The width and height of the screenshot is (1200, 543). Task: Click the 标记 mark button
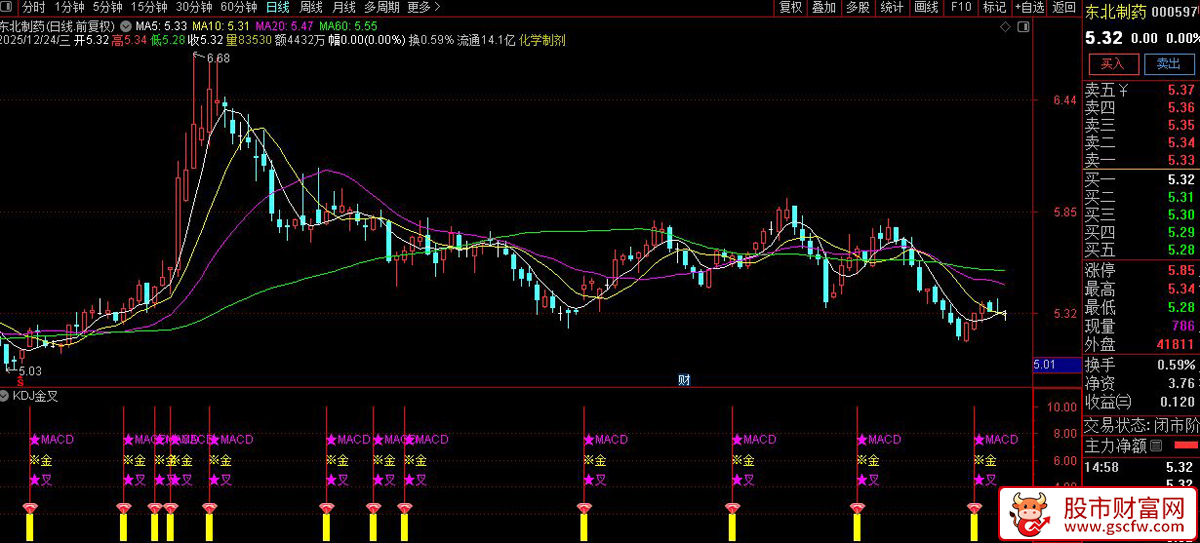994,7
